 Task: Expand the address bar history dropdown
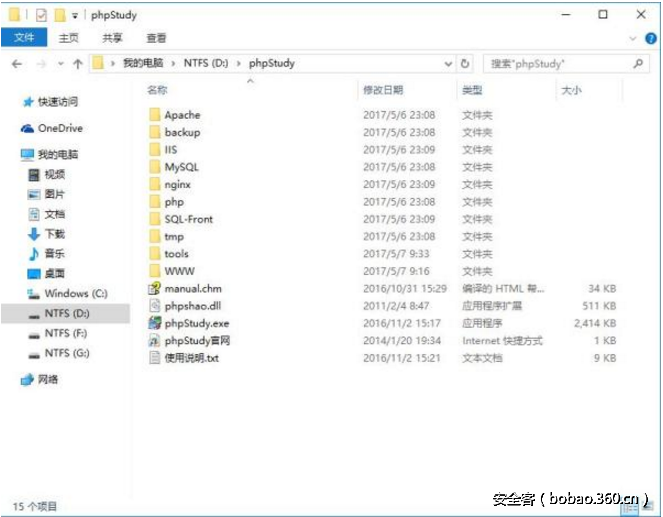point(448,64)
